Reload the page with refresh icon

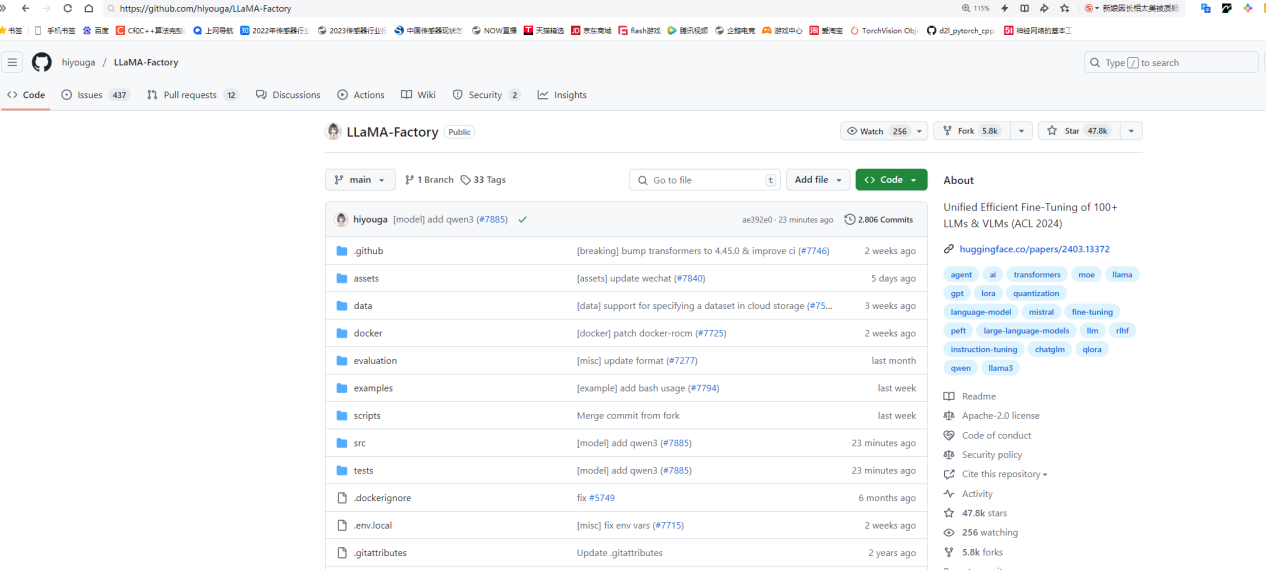click(x=68, y=8)
